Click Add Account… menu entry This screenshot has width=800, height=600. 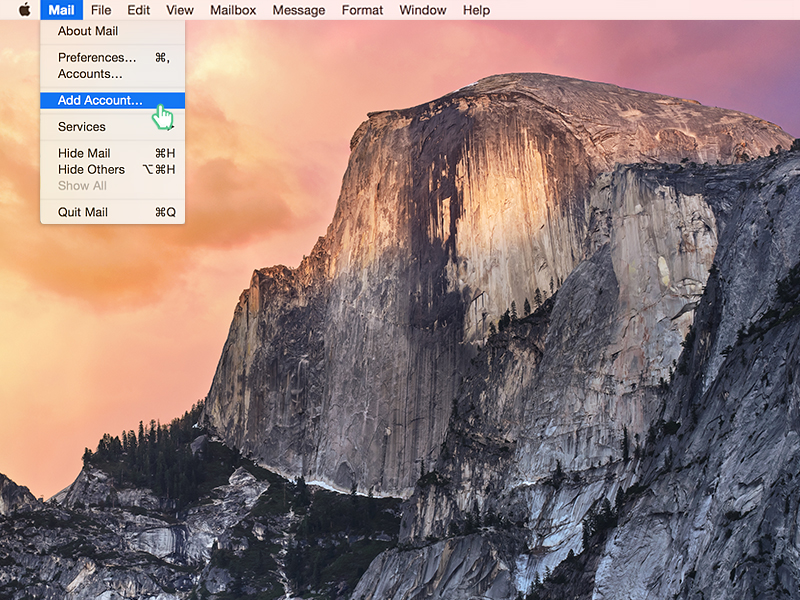(x=113, y=101)
